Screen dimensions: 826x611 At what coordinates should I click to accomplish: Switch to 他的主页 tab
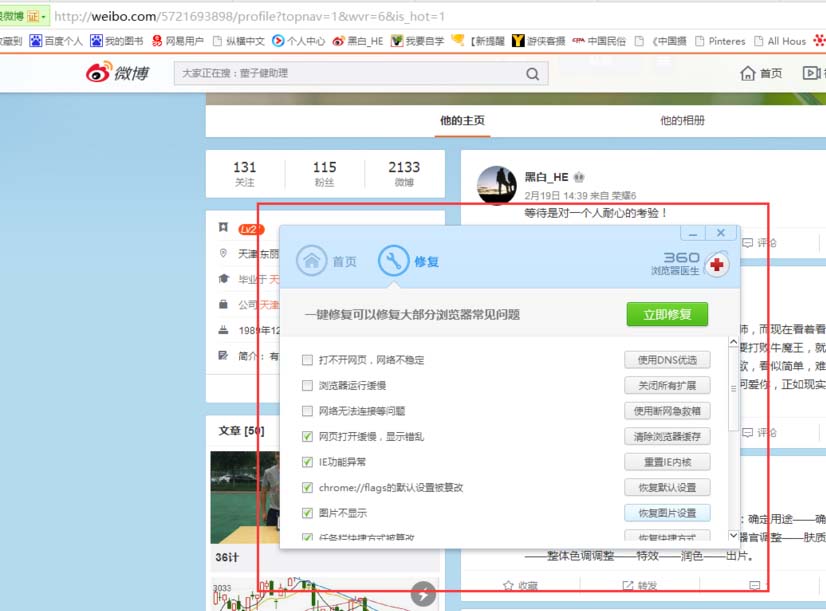coord(463,121)
